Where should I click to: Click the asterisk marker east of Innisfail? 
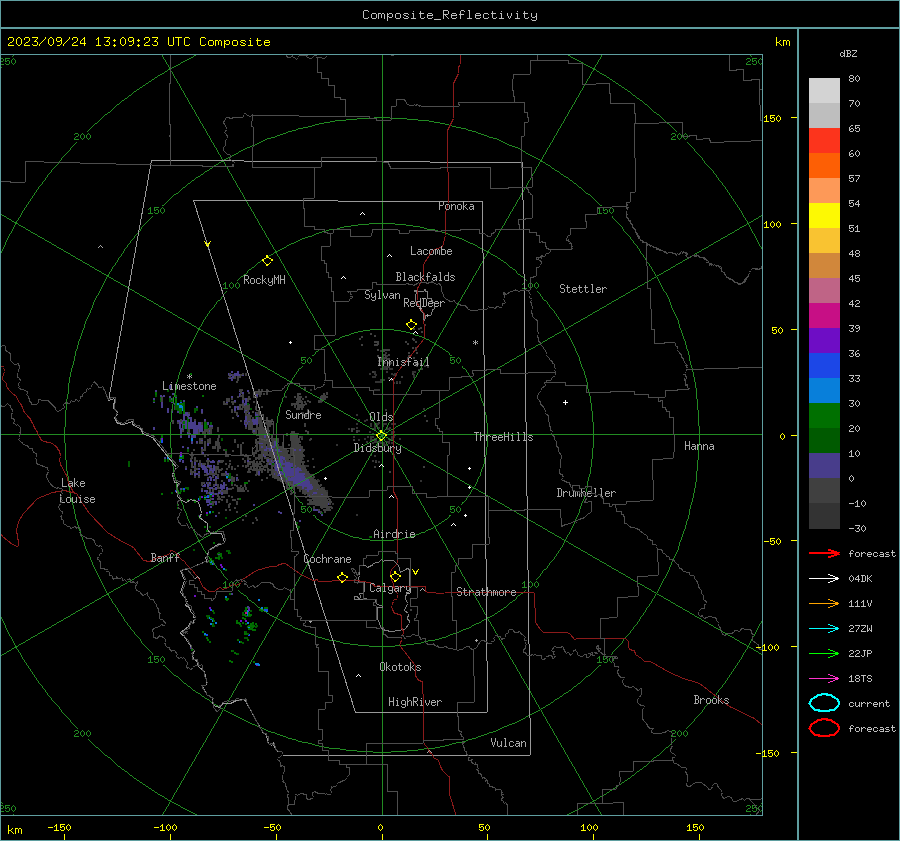click(x=475, y=343)
